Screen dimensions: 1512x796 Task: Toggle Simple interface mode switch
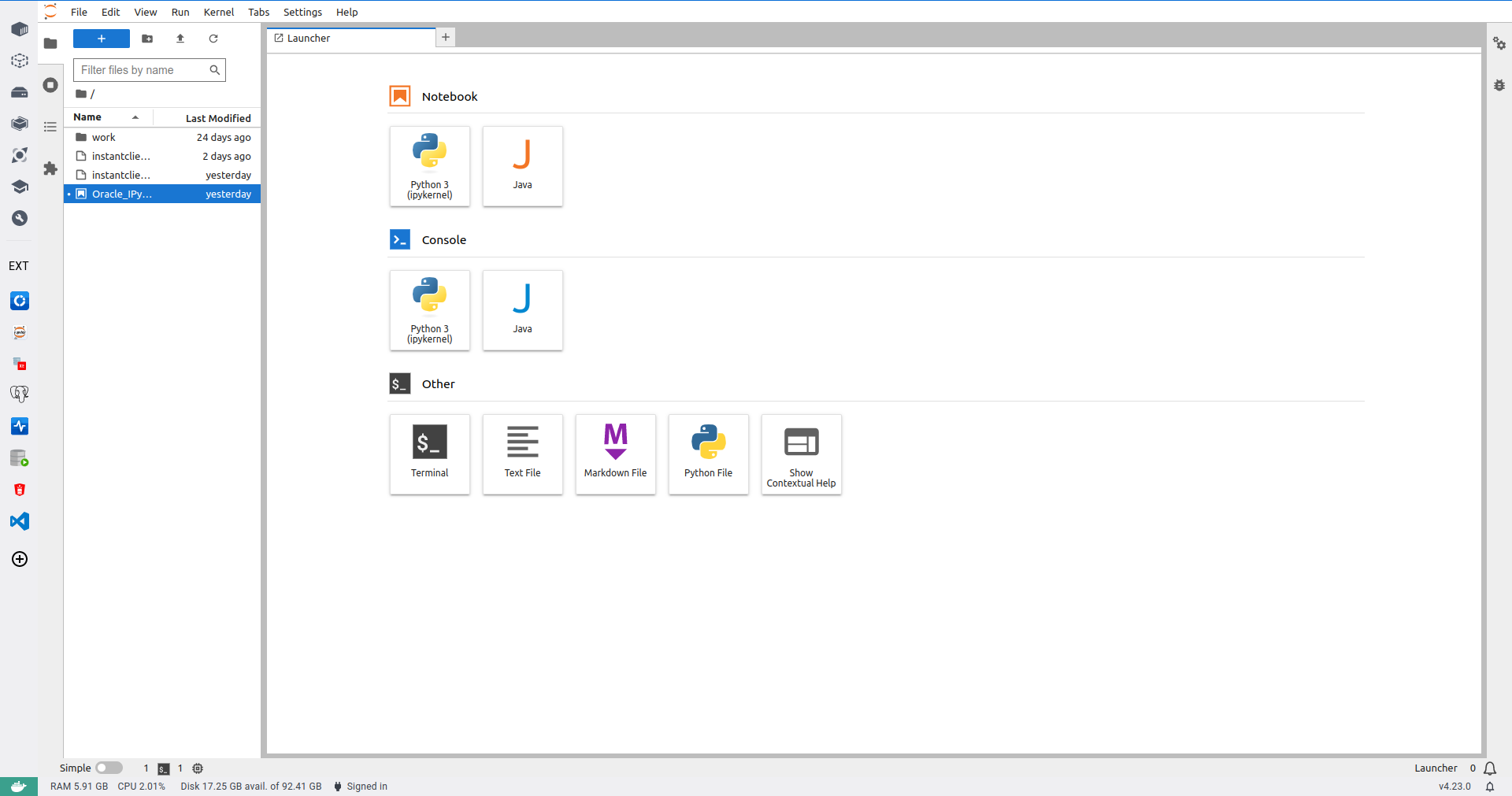point(109,768)
